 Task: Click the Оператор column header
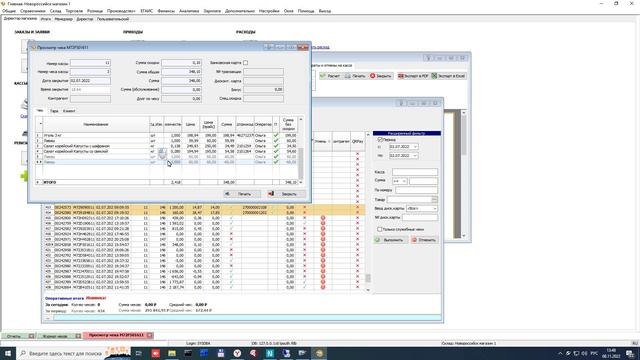coord(263,124)
